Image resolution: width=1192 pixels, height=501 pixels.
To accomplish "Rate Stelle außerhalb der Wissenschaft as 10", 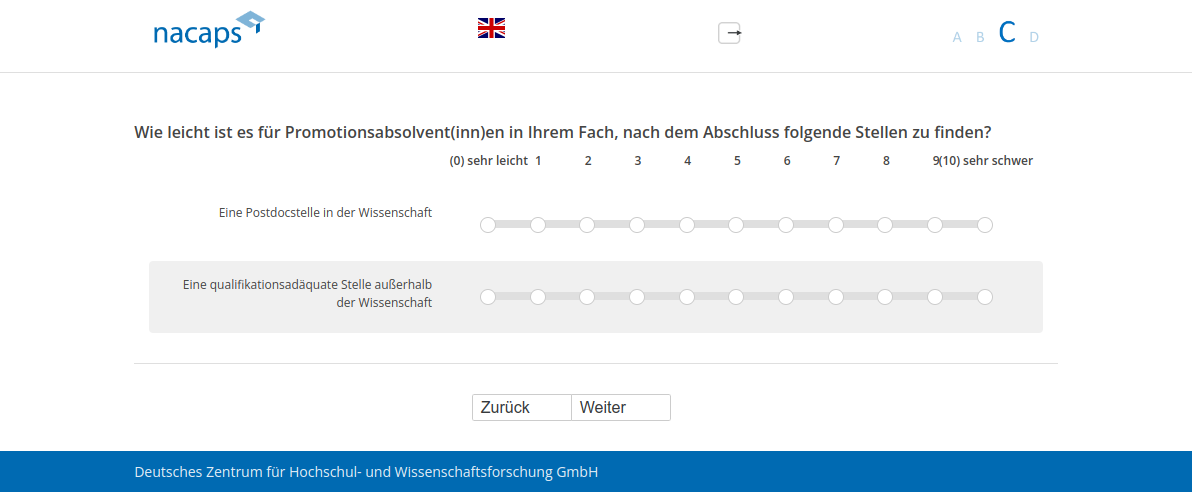I will [x=985, y=297].
